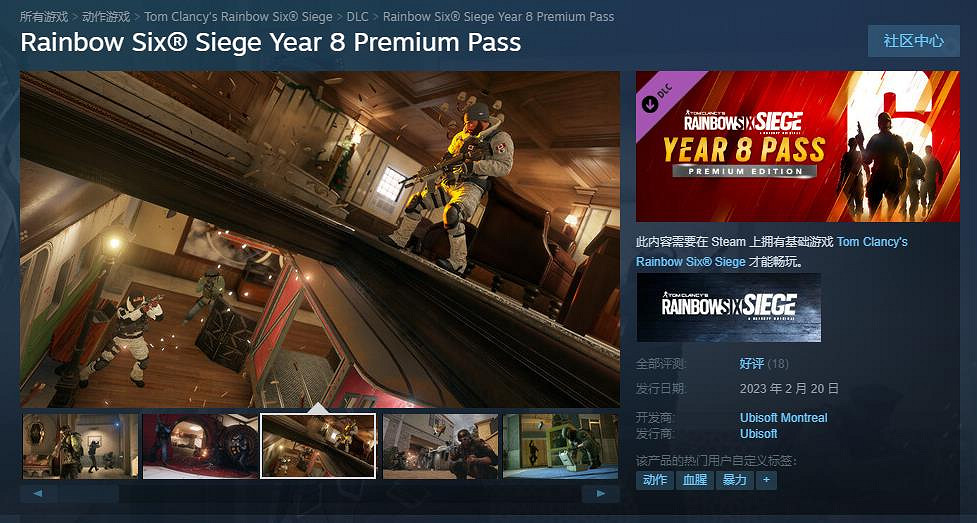Click the screenshot strip scrollbar handle
The height and width of the screenshot is (523, 977).
coord(88,494)
